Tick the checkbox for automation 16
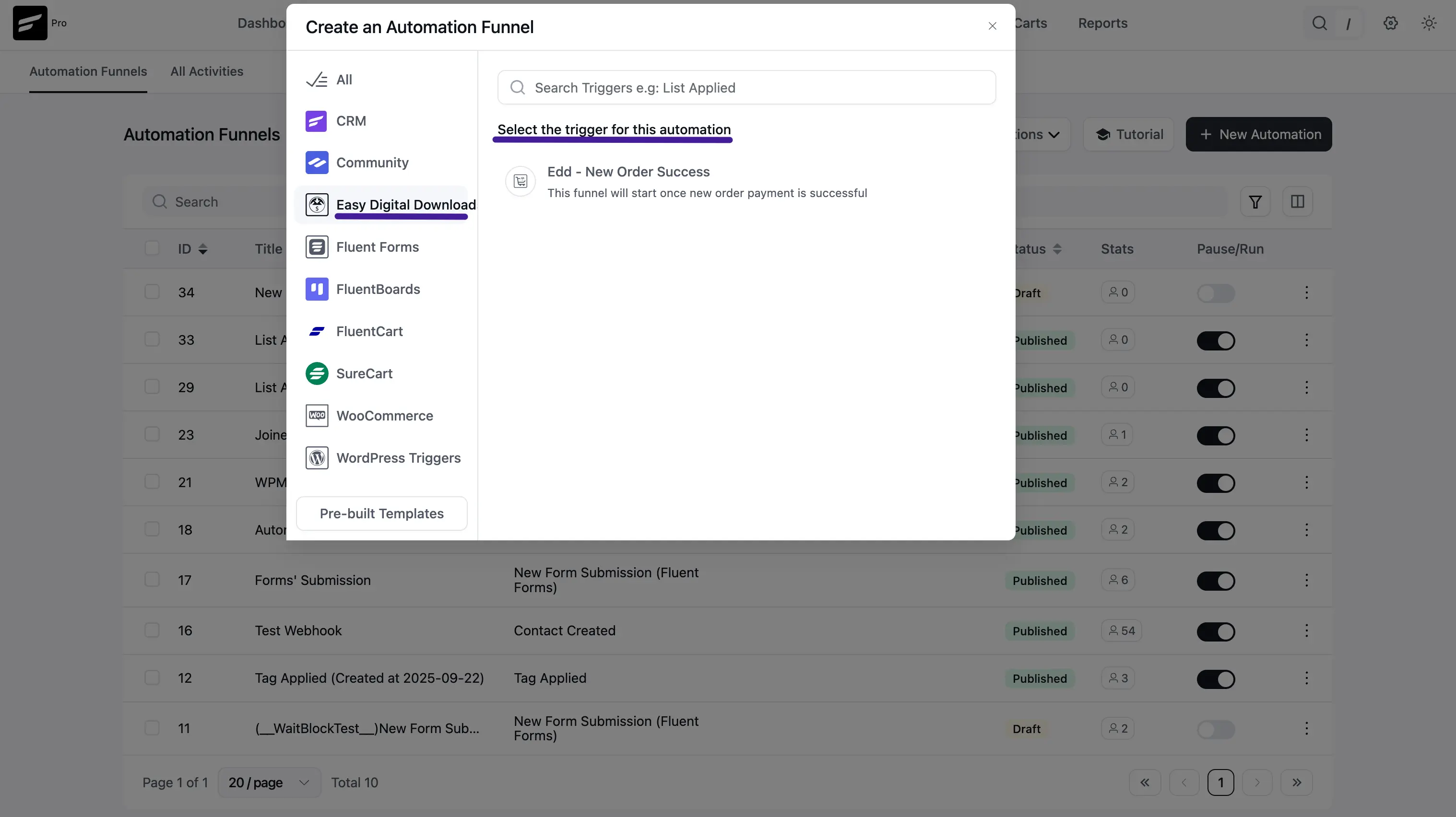The width and height of the screenshot is (1456, 817). pyautogui.click(x=152, y=630)
